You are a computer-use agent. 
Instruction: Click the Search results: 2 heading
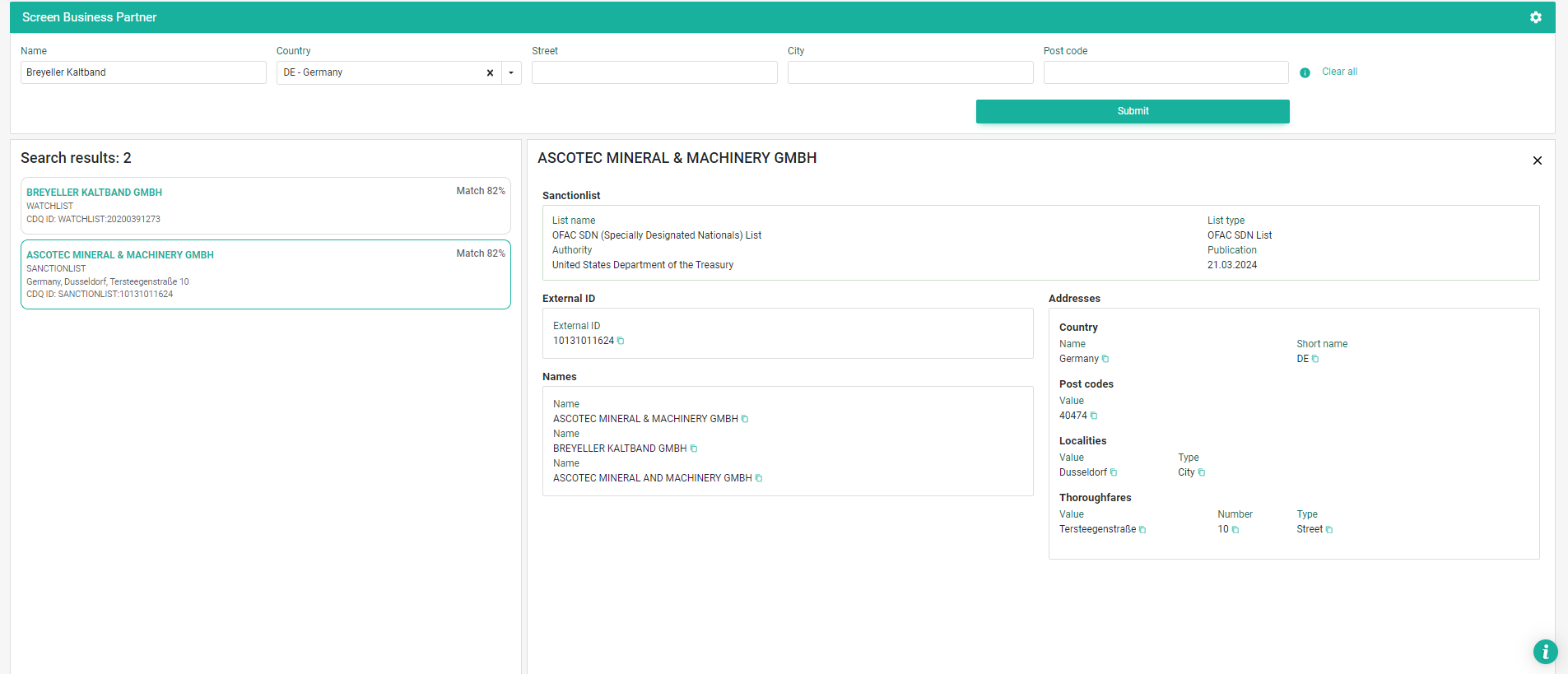click(76, 158)
